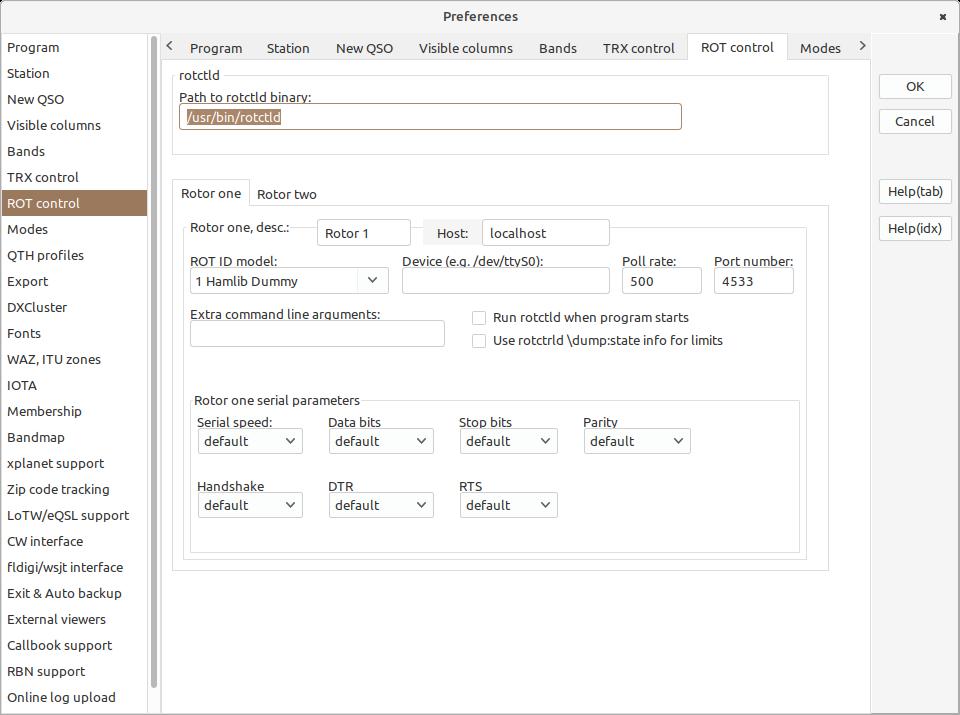Switch to the Program tab

(216, 48)
